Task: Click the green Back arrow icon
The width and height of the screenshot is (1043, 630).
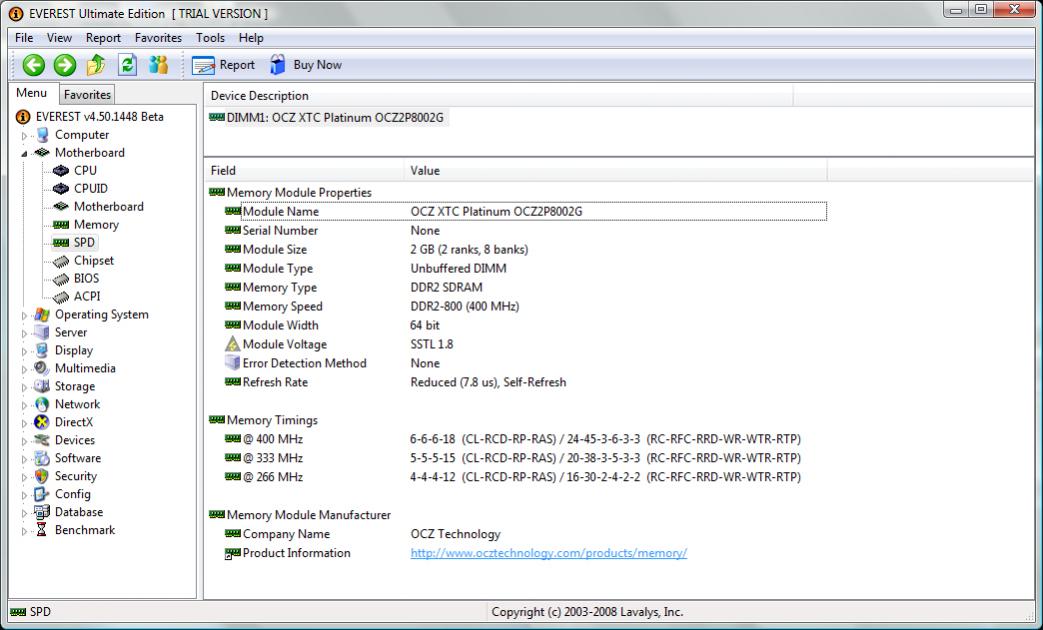Action: tap(33, 65)
